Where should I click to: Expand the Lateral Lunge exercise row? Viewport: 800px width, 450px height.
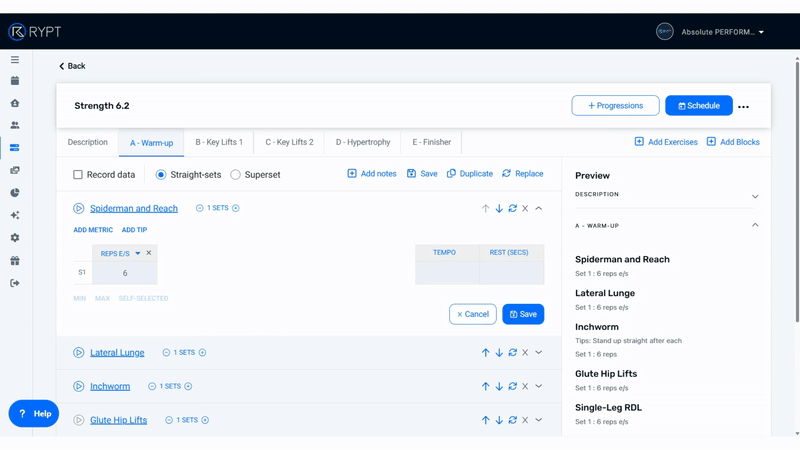[539, 353]
